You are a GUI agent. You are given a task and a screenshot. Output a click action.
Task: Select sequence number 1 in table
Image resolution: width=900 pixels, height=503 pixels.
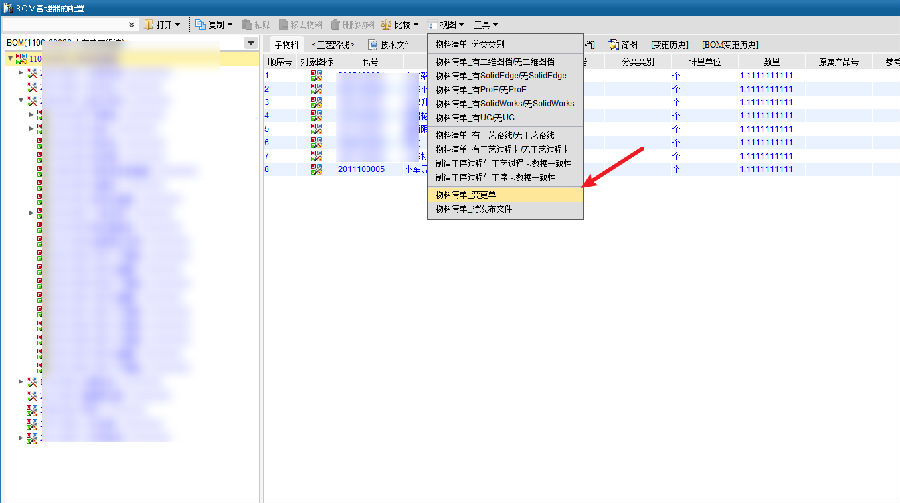(267, 75)
